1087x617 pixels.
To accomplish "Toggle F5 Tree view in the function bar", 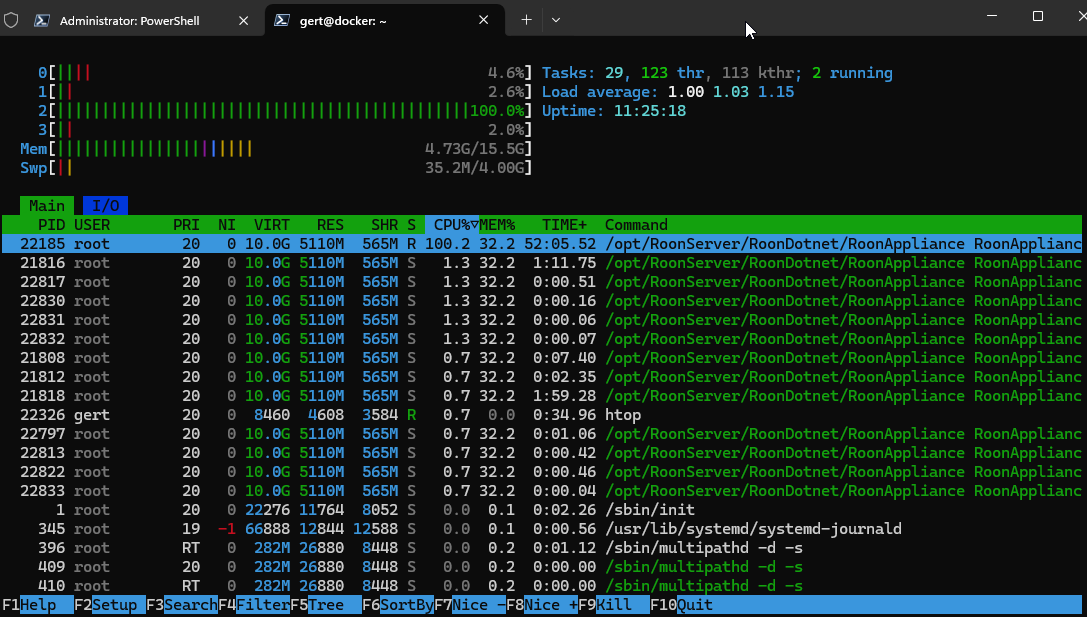I will coord(327,605).
